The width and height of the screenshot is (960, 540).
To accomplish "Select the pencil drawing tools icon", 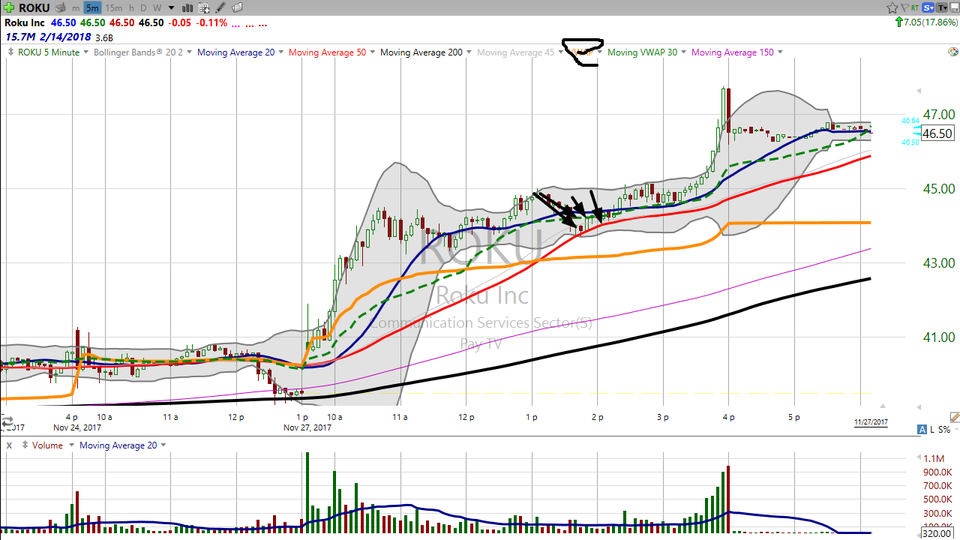I will 220,8.
